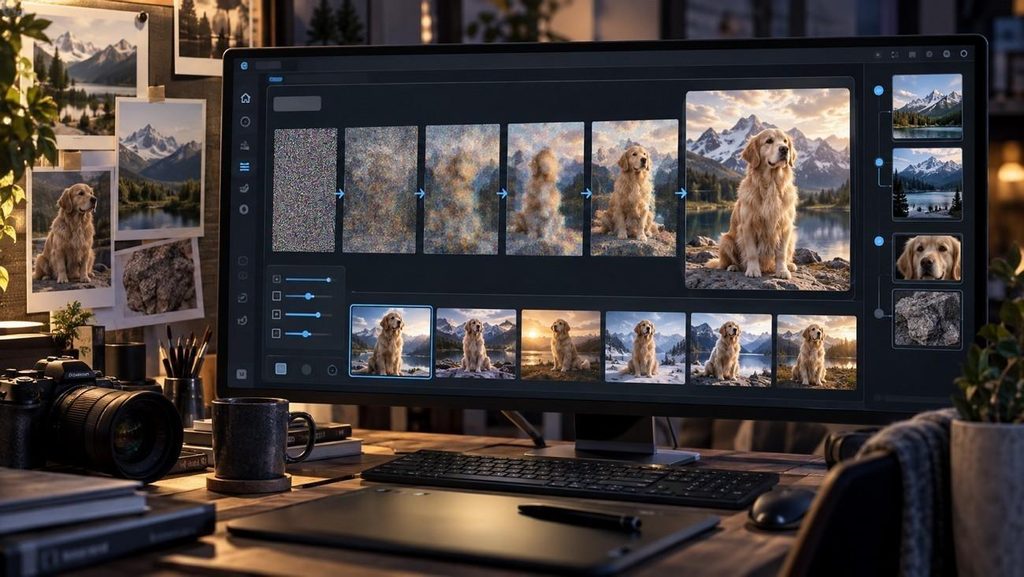
Task: Toggle the blue node dot beside second mountain reference
Action: click(x=879, y=162)
